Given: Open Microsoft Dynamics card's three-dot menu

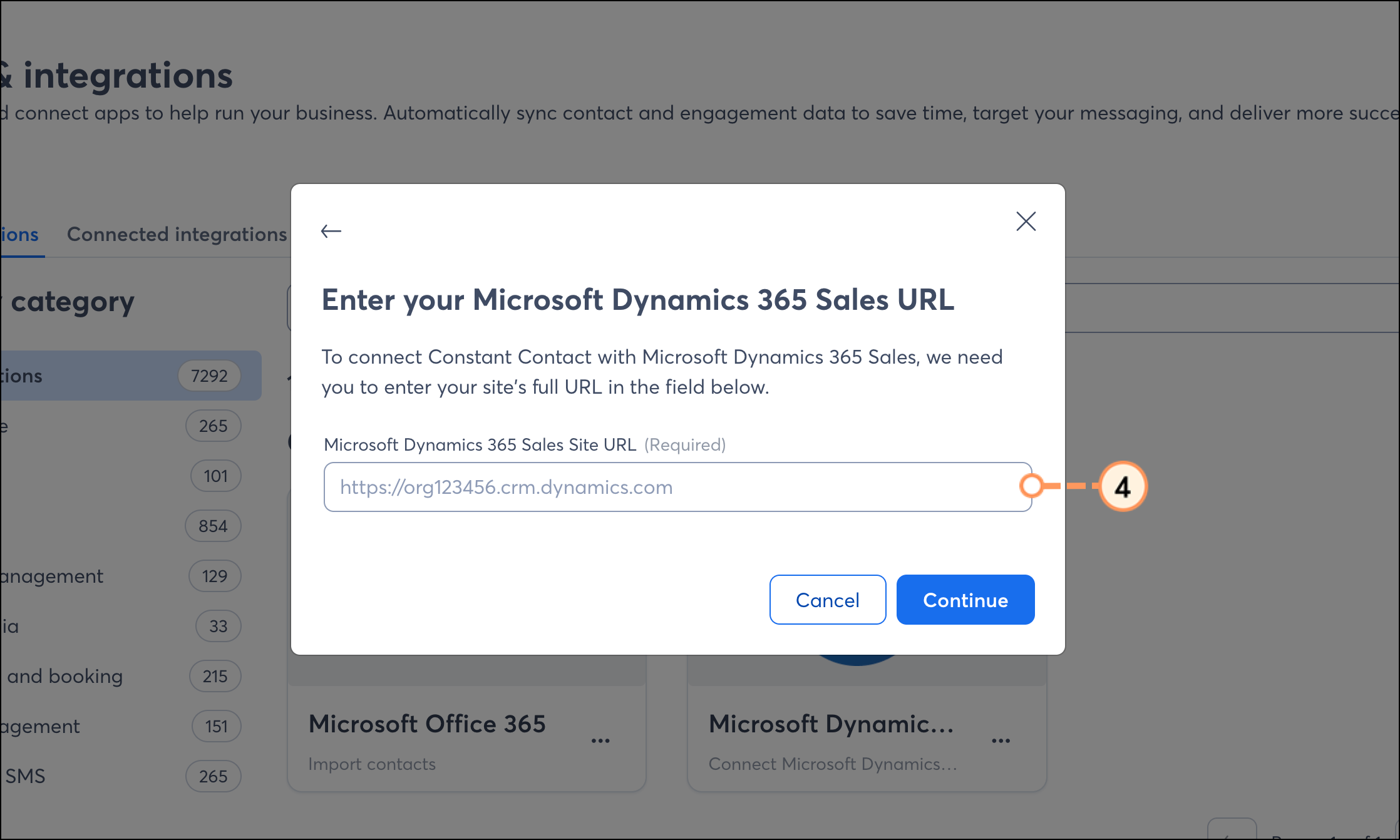Looking at the screenshot, I should 1001,740.
